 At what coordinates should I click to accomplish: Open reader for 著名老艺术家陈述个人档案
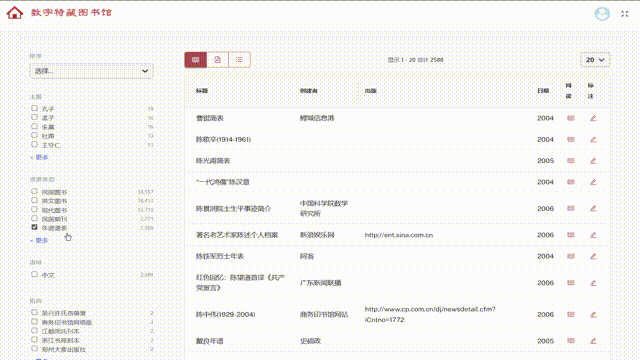(571, 235)
